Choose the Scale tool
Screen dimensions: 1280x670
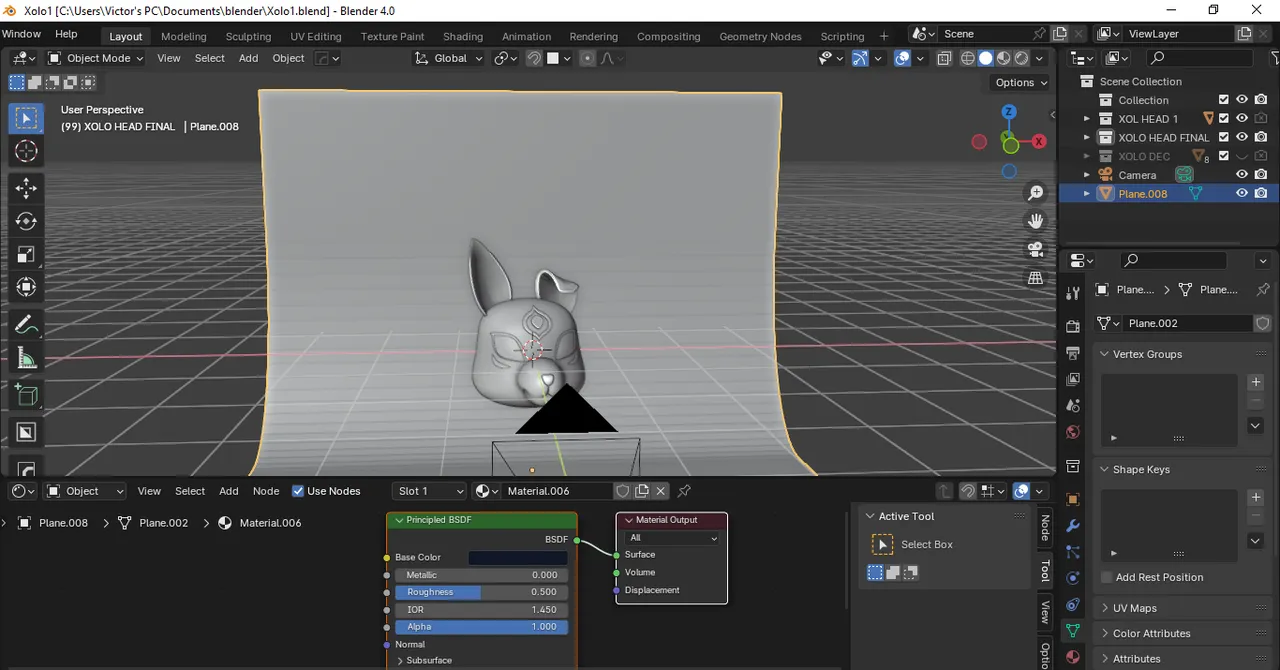point(26,254)
